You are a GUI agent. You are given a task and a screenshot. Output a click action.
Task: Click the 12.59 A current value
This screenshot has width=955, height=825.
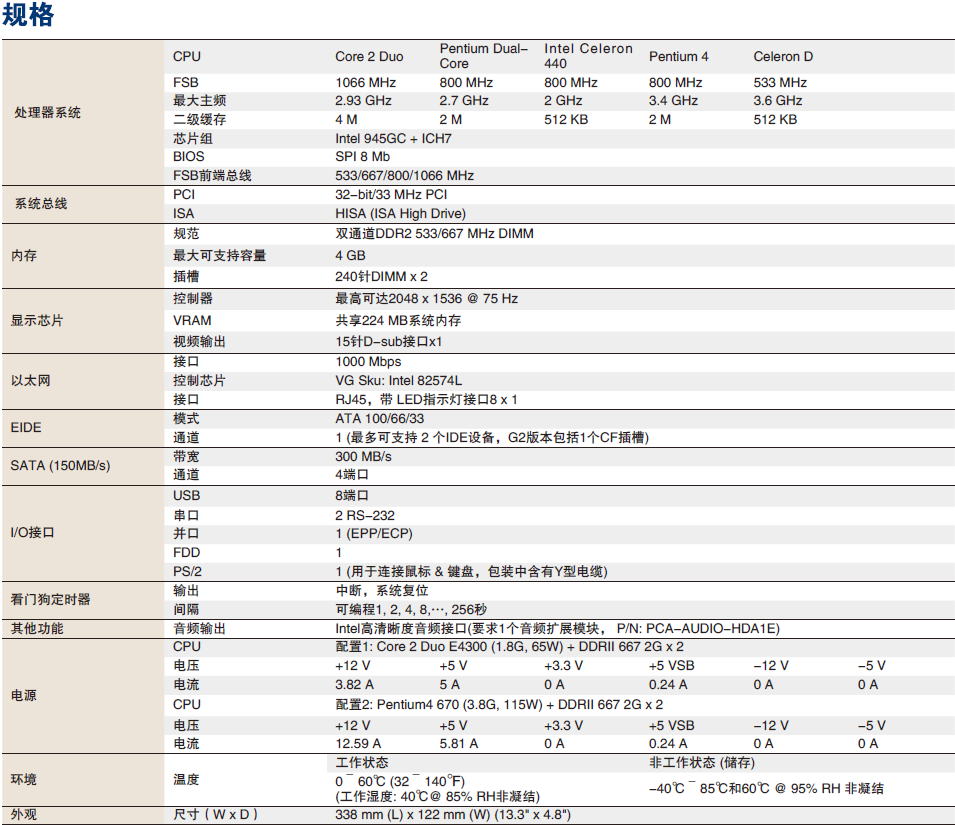click(358, 743)
